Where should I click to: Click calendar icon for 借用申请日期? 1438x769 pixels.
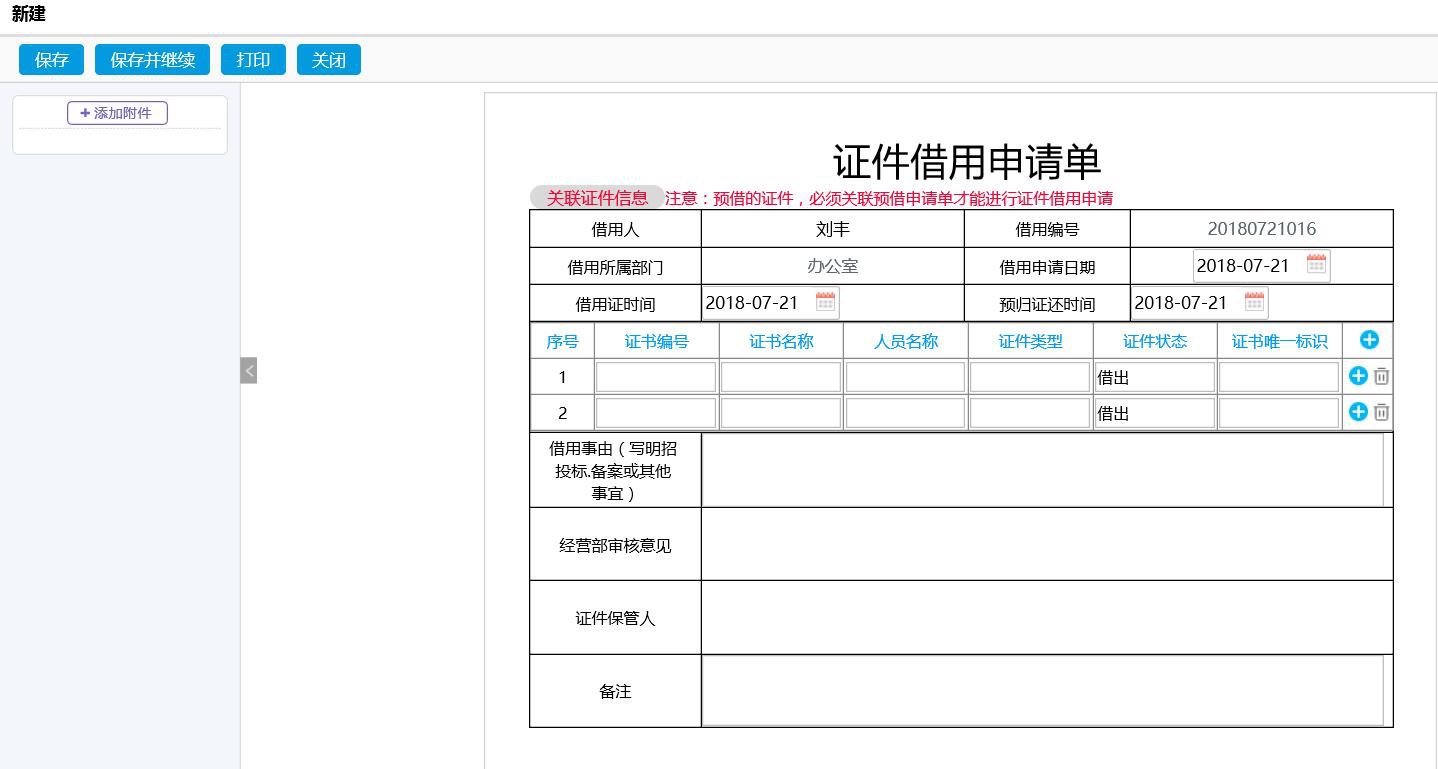pyautogui.click(x=1316, y=265)
